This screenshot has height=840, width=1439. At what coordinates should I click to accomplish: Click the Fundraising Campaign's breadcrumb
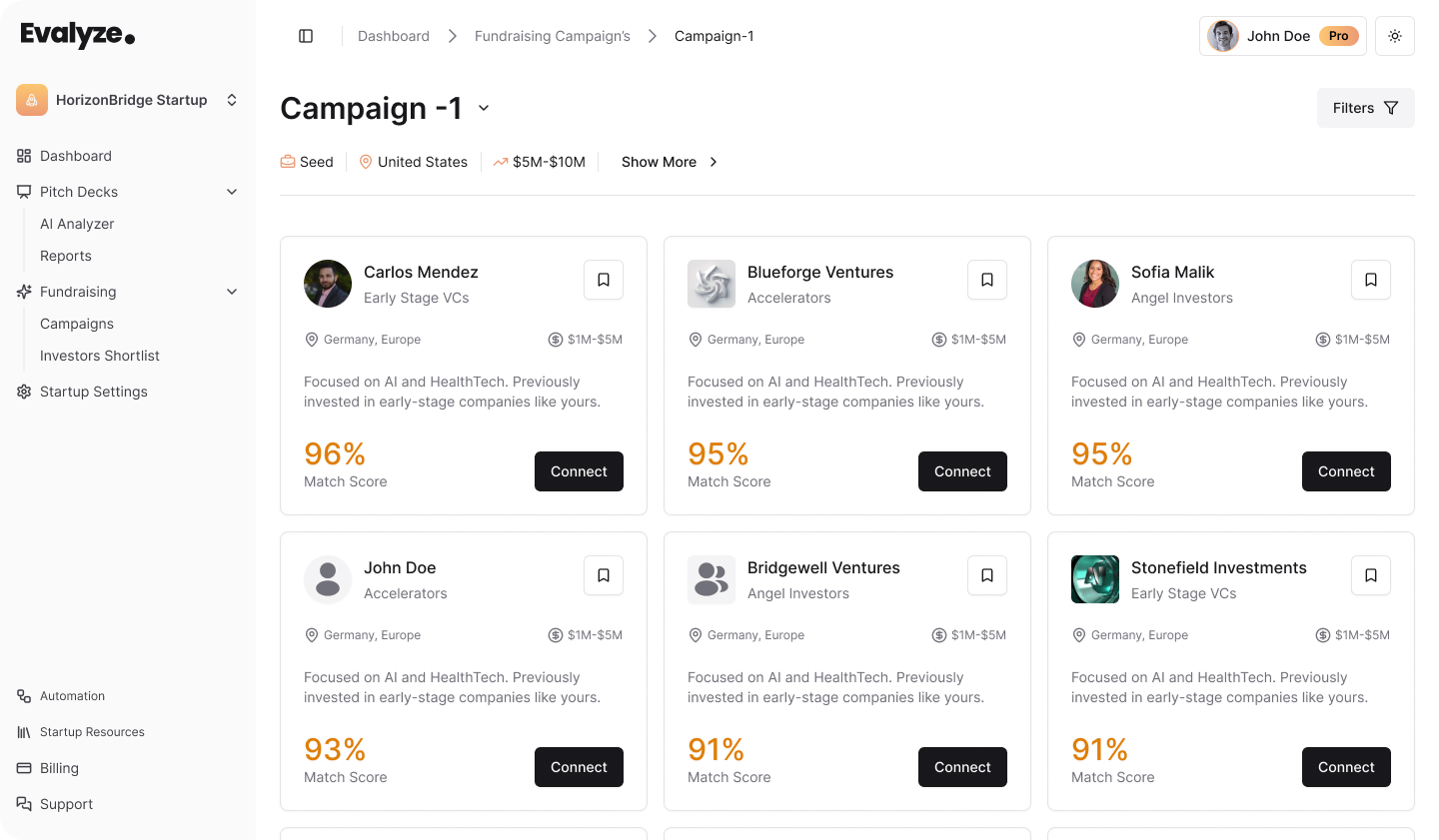552,36
